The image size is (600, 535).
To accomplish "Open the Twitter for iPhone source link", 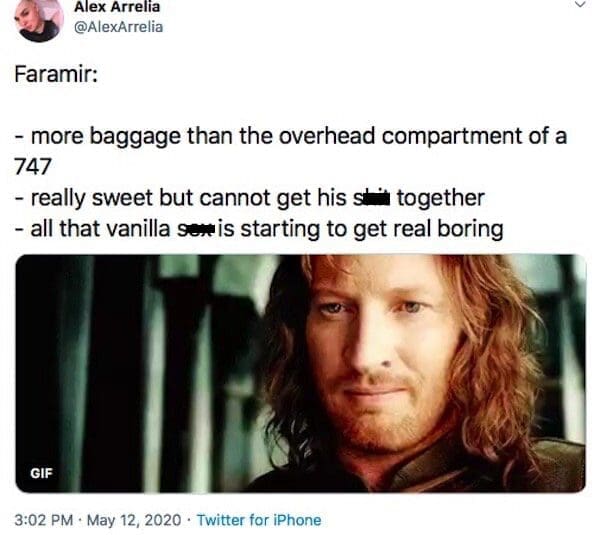I will click(x=259, y=520).
